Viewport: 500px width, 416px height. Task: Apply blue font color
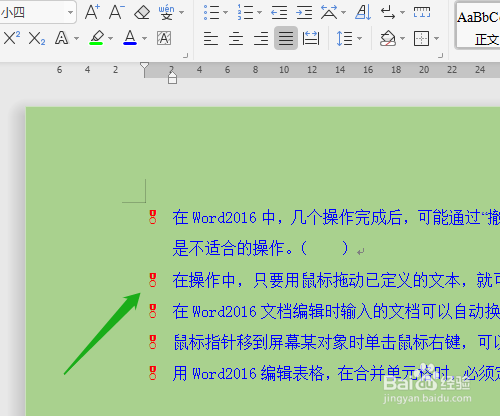130,38
